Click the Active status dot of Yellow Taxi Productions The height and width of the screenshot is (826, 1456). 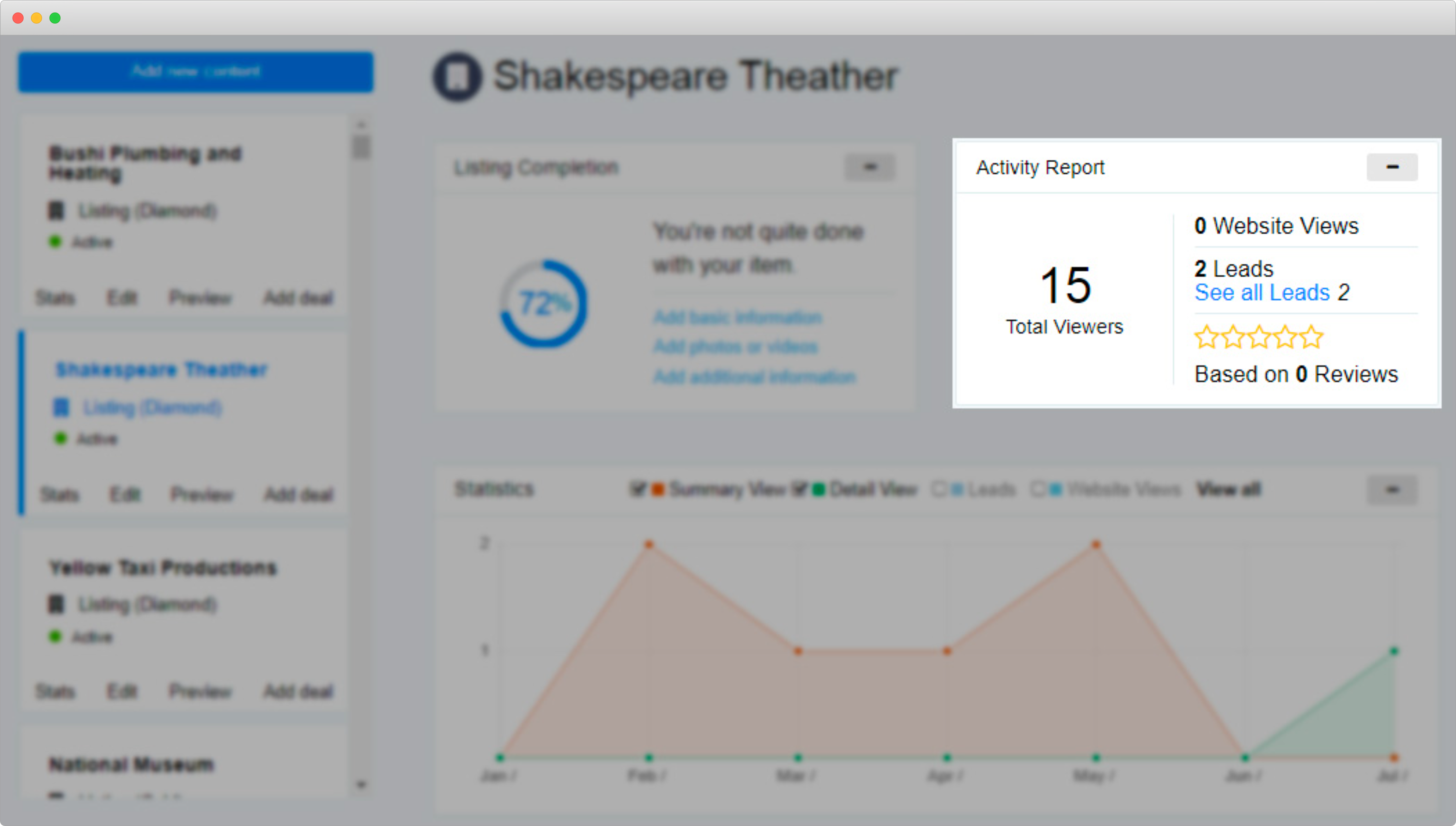click(55, 636)
